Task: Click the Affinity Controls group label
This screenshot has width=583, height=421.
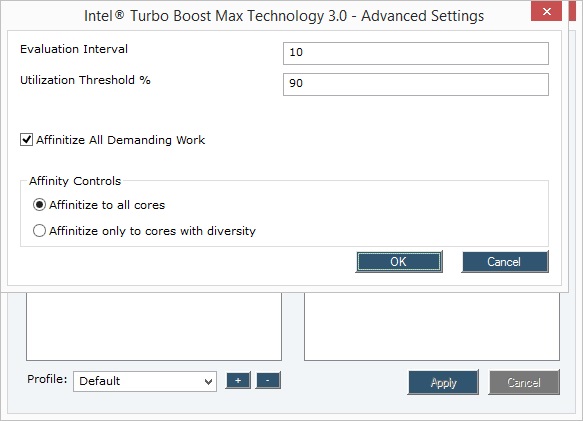Action: [x=75, y=181]
